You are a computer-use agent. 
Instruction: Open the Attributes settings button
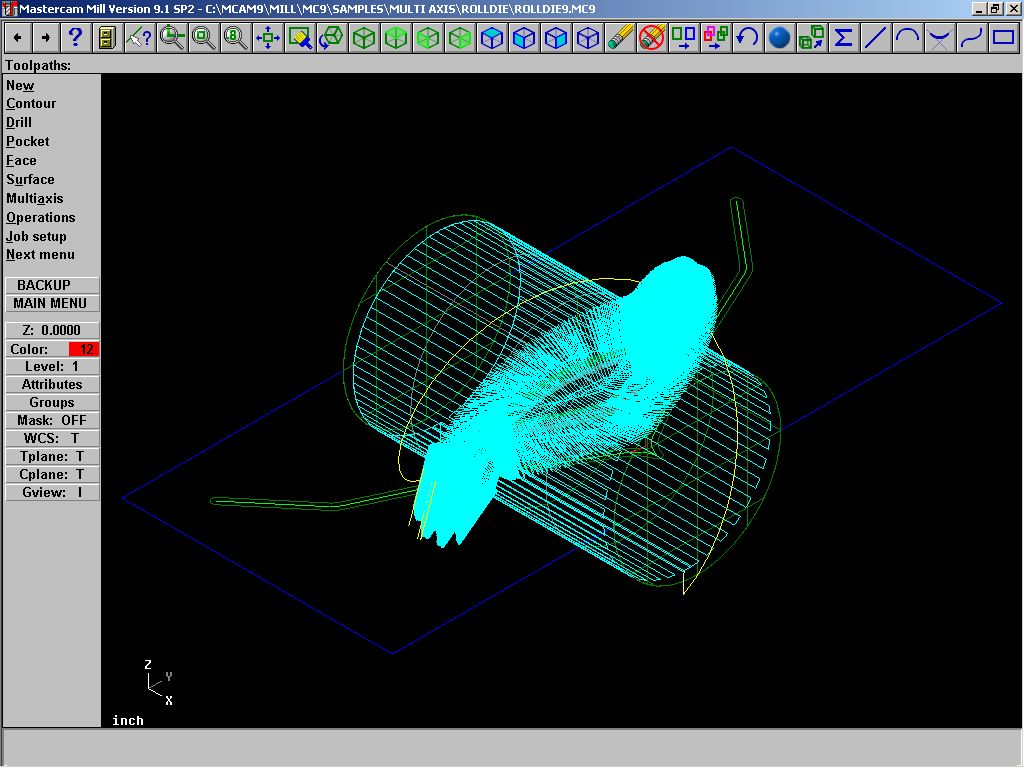point(52,385)
